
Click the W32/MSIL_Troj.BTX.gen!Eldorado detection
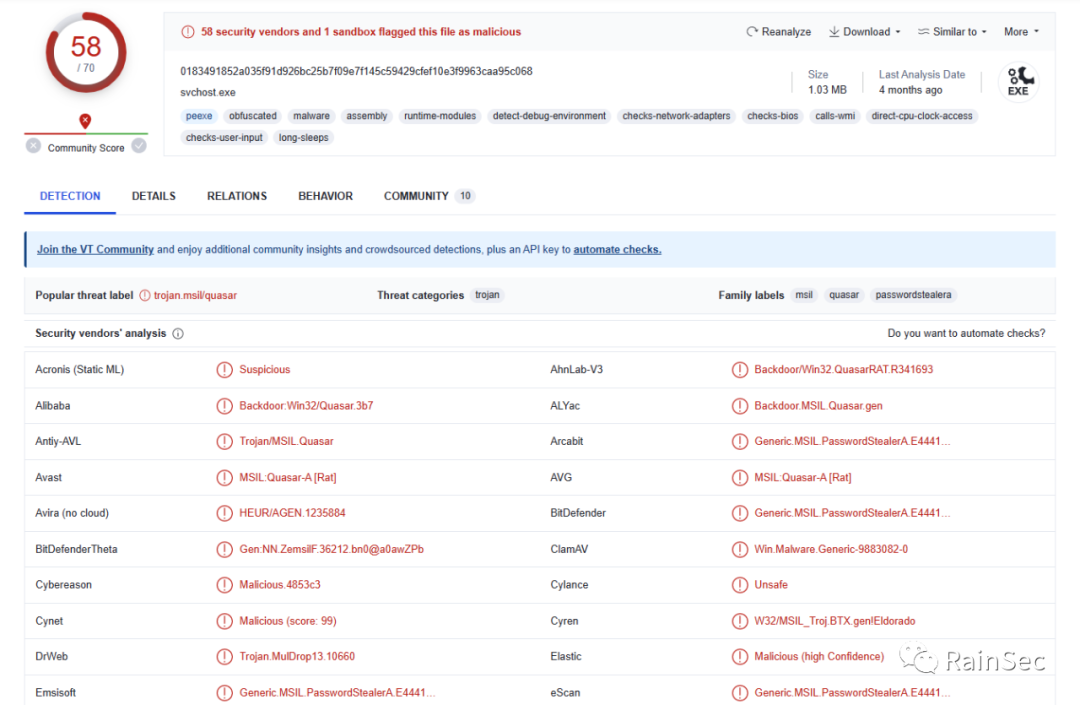(x=835, y=620)
